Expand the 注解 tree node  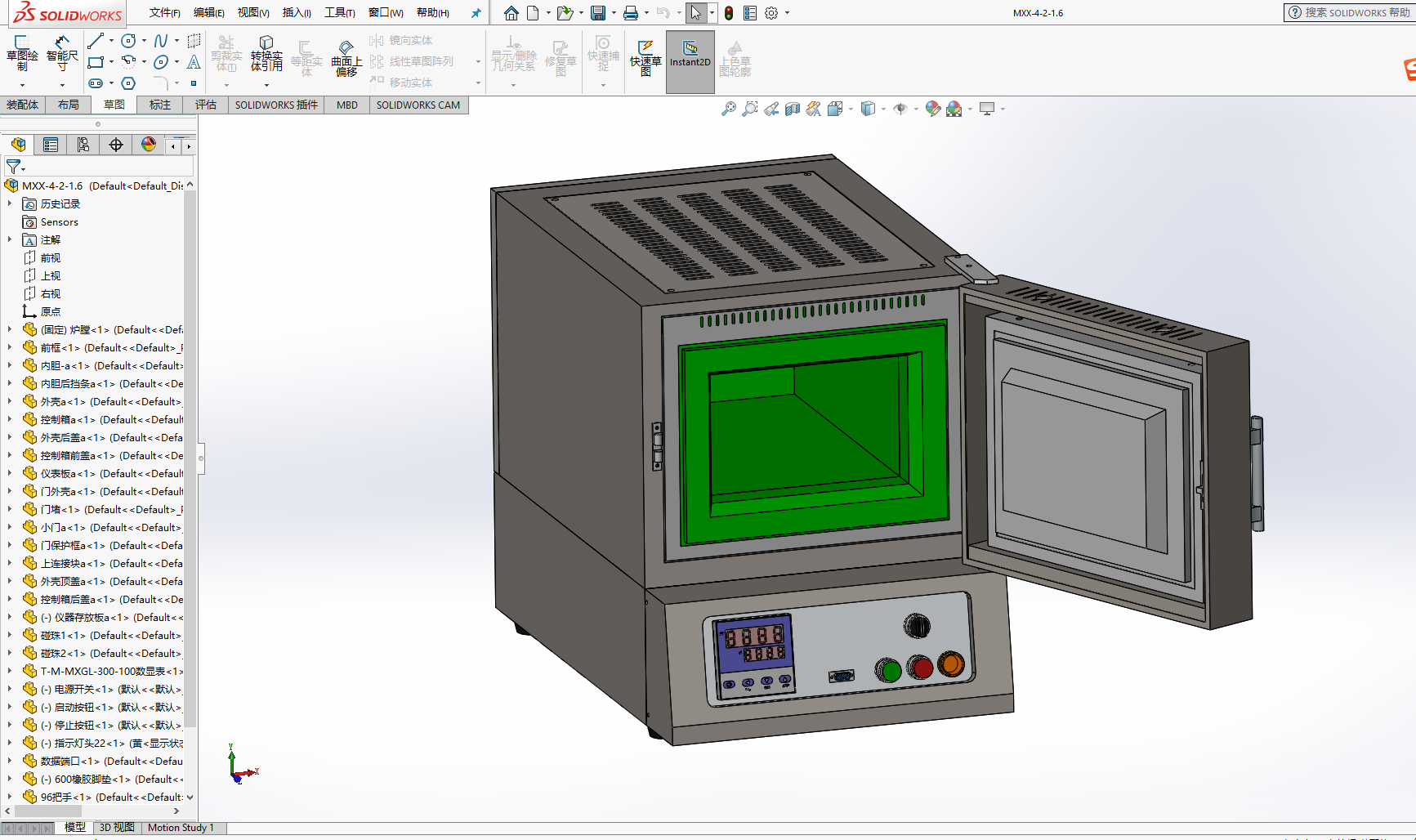(x=10, y=239)
